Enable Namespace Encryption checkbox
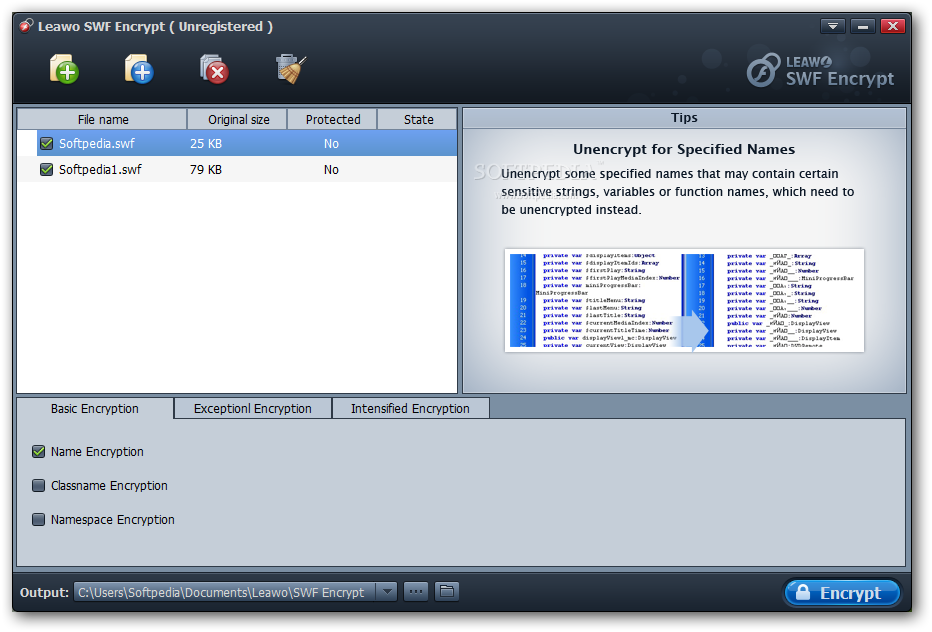Image resolution: width=932 pixels, height=632 pixels. tap(39, 520)
